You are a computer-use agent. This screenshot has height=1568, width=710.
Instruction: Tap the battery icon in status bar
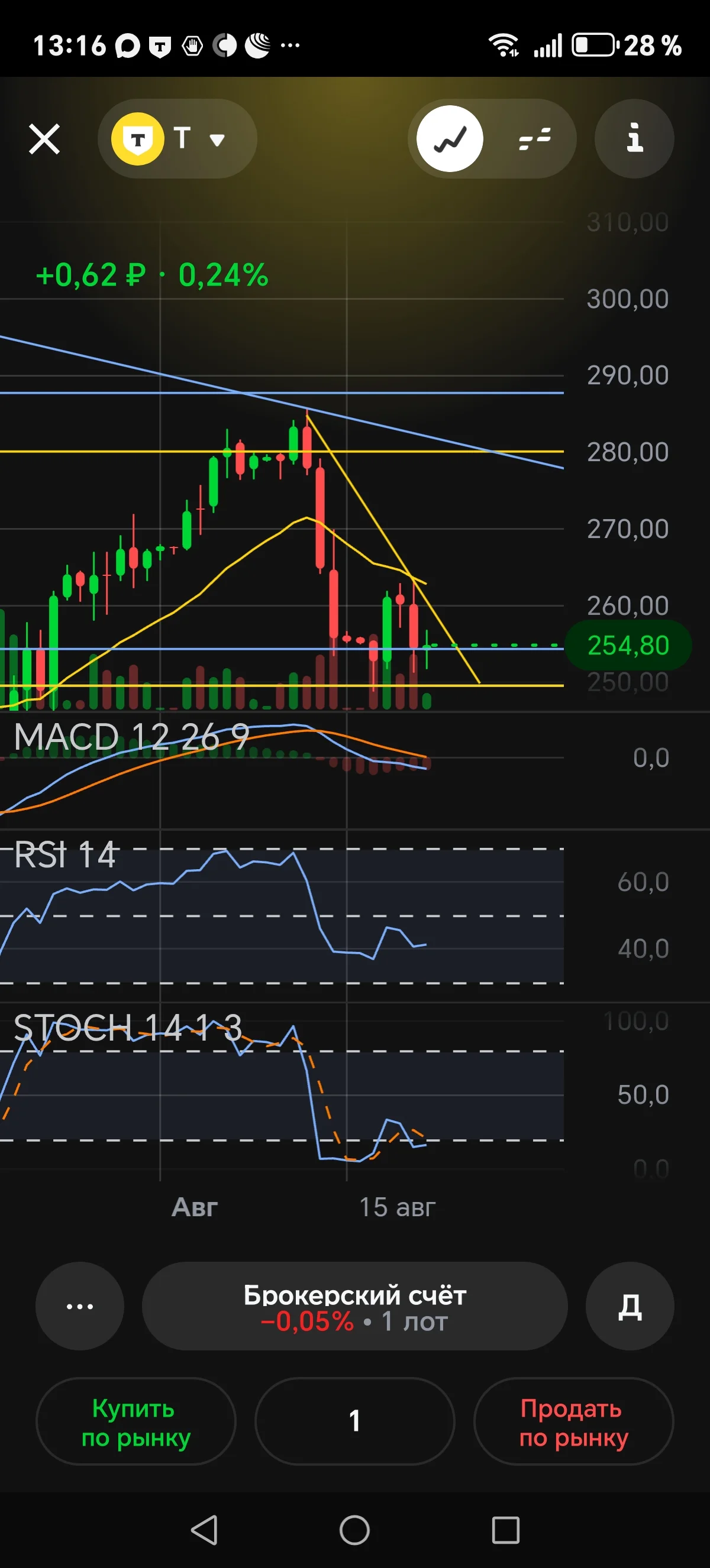tap(596, 45)
